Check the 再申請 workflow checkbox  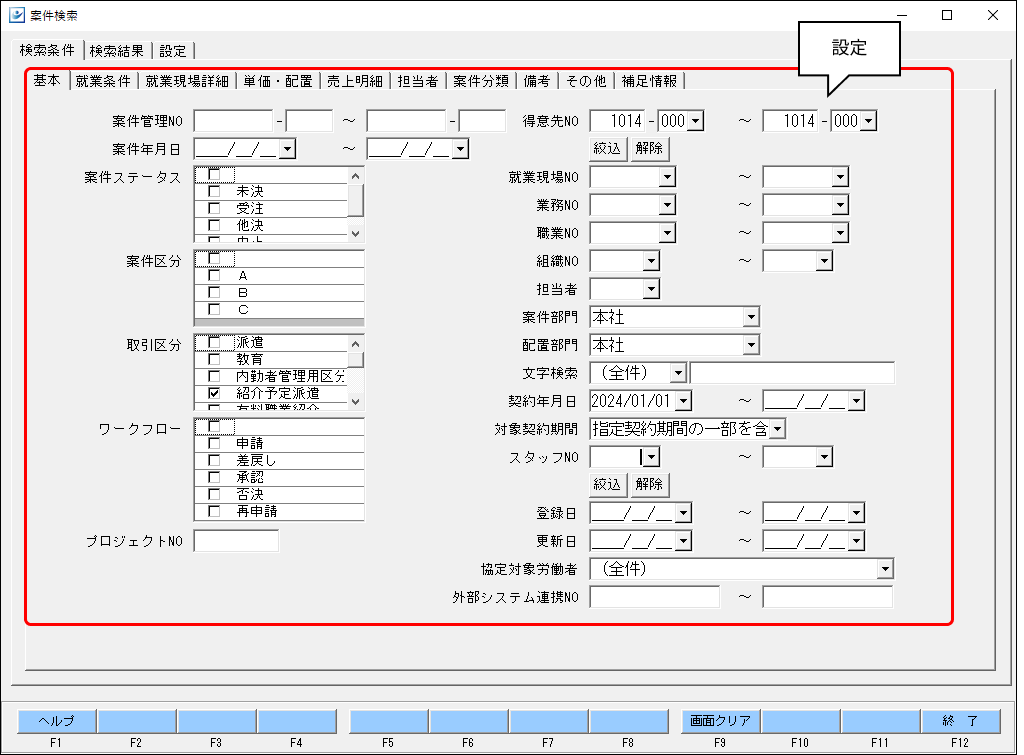tap(214, 511)
